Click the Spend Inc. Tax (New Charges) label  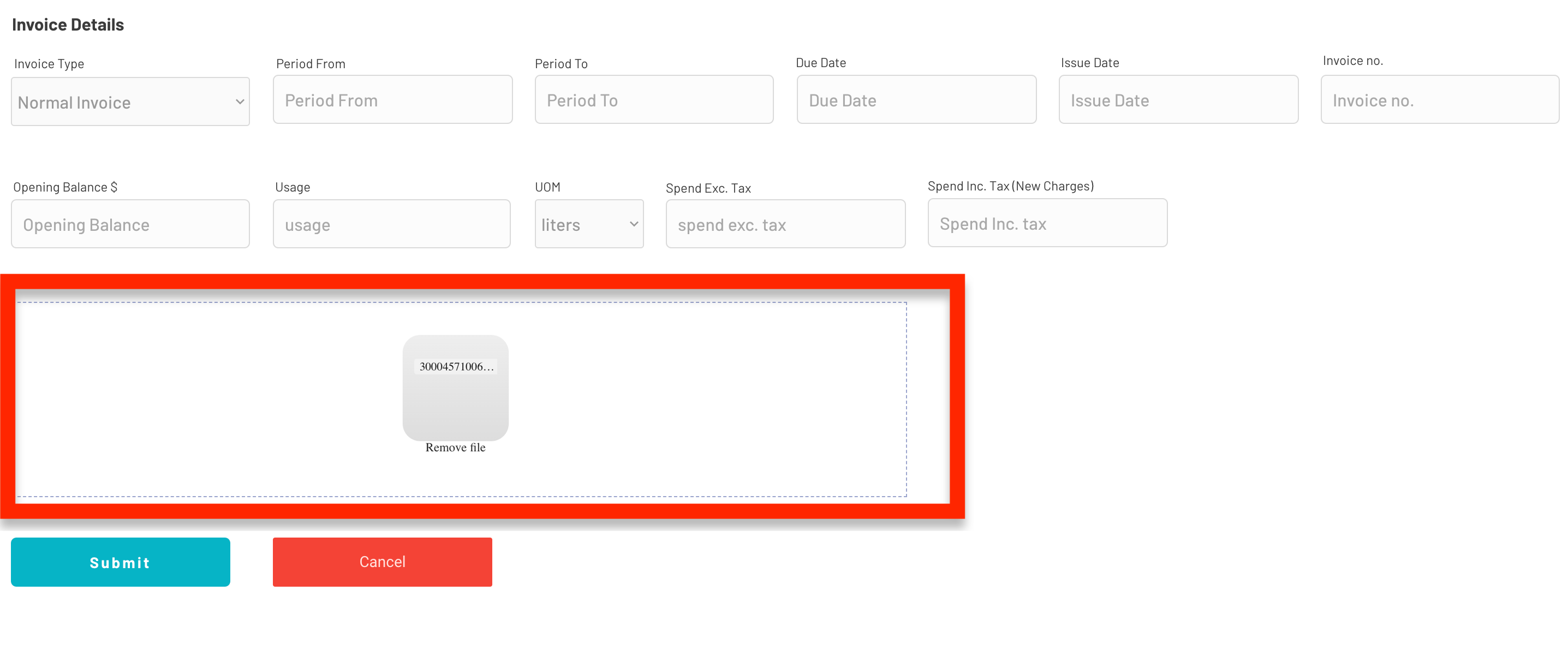pyautogui.click(x=1010, y=186)
